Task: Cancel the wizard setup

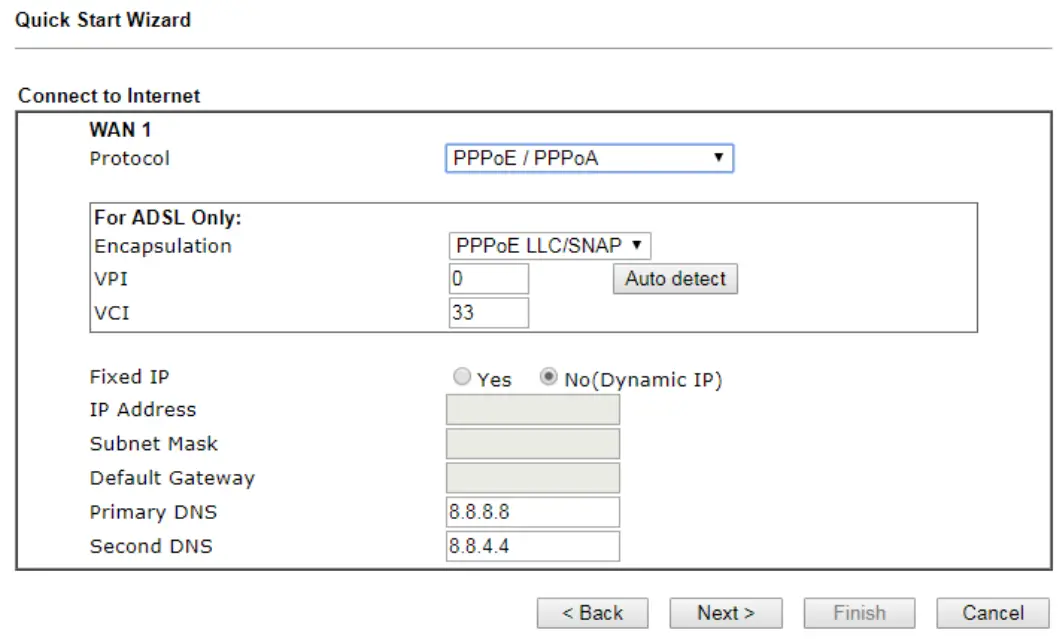Action: pos(992,613)
